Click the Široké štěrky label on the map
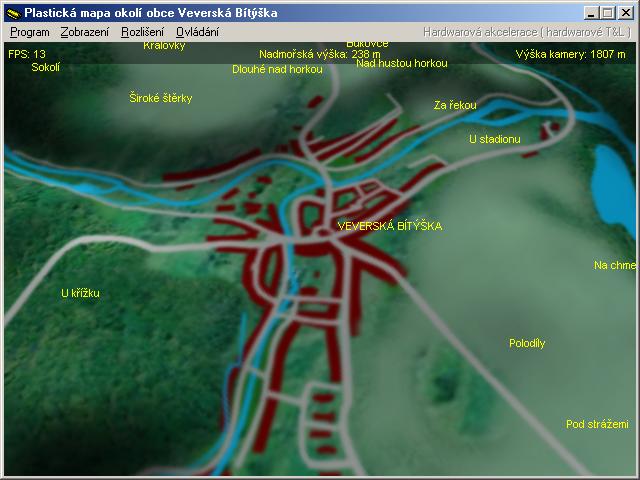The image size is (640, 480). [160, 98]
